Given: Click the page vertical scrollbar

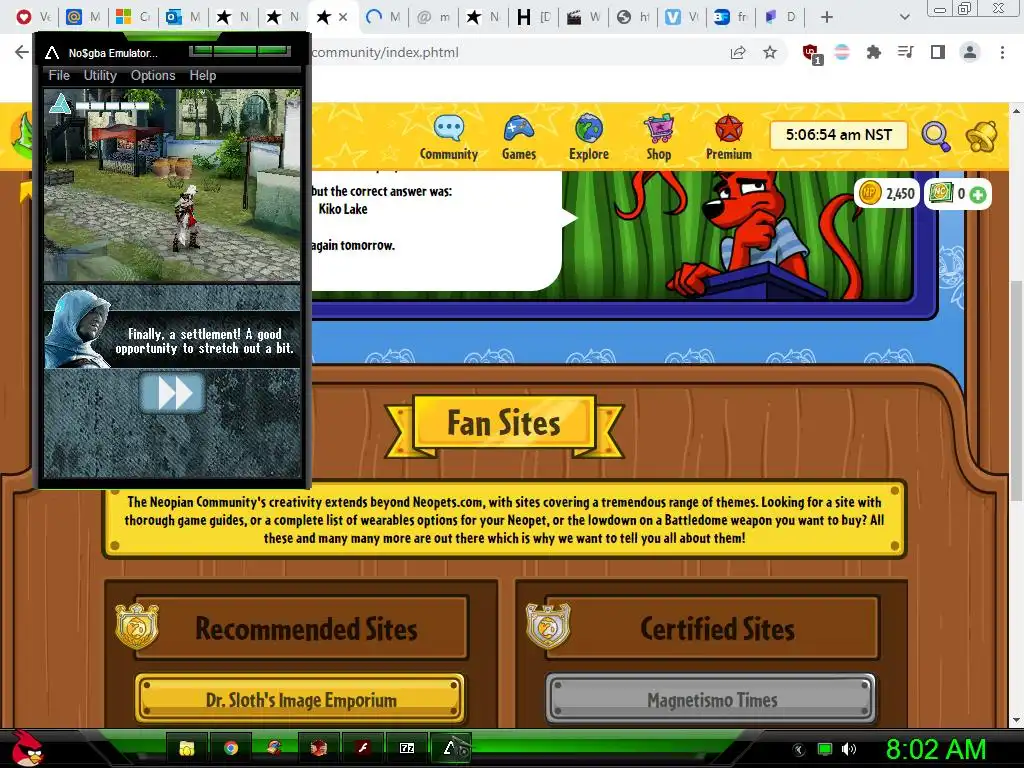Looking at the screenshot, I should point(1016,391).
